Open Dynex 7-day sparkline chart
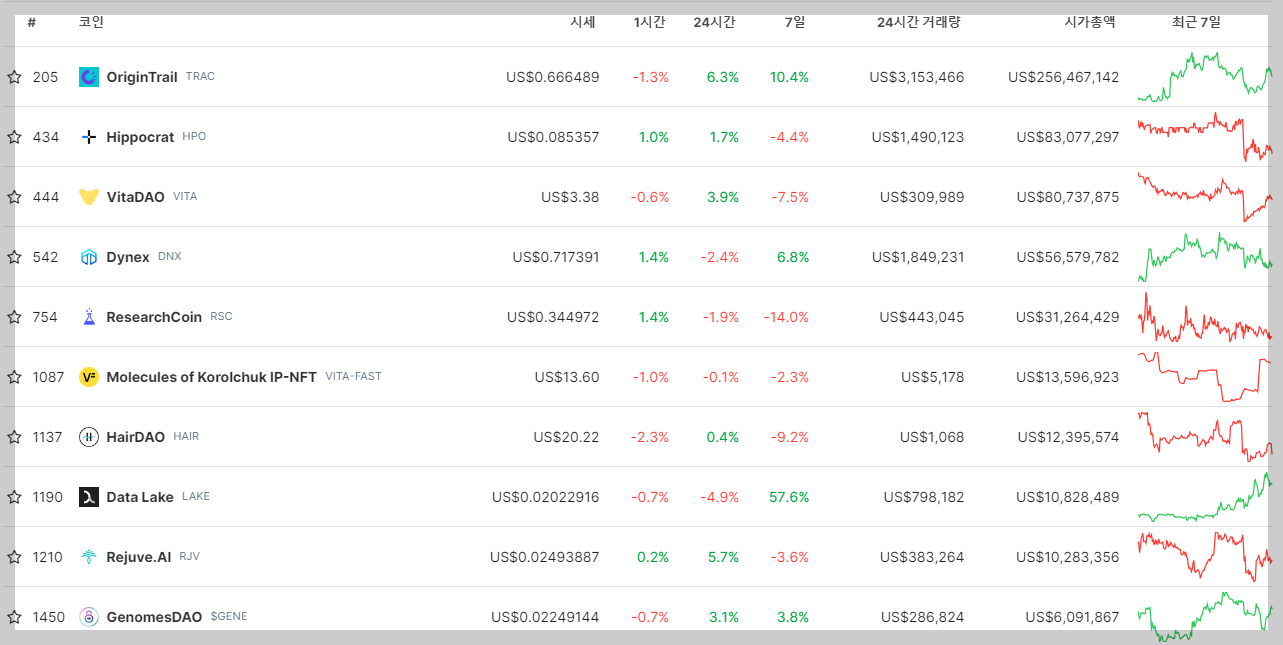Image resolution: width=1283 pixels, height=645 pixels. (x=1205, y=257)
